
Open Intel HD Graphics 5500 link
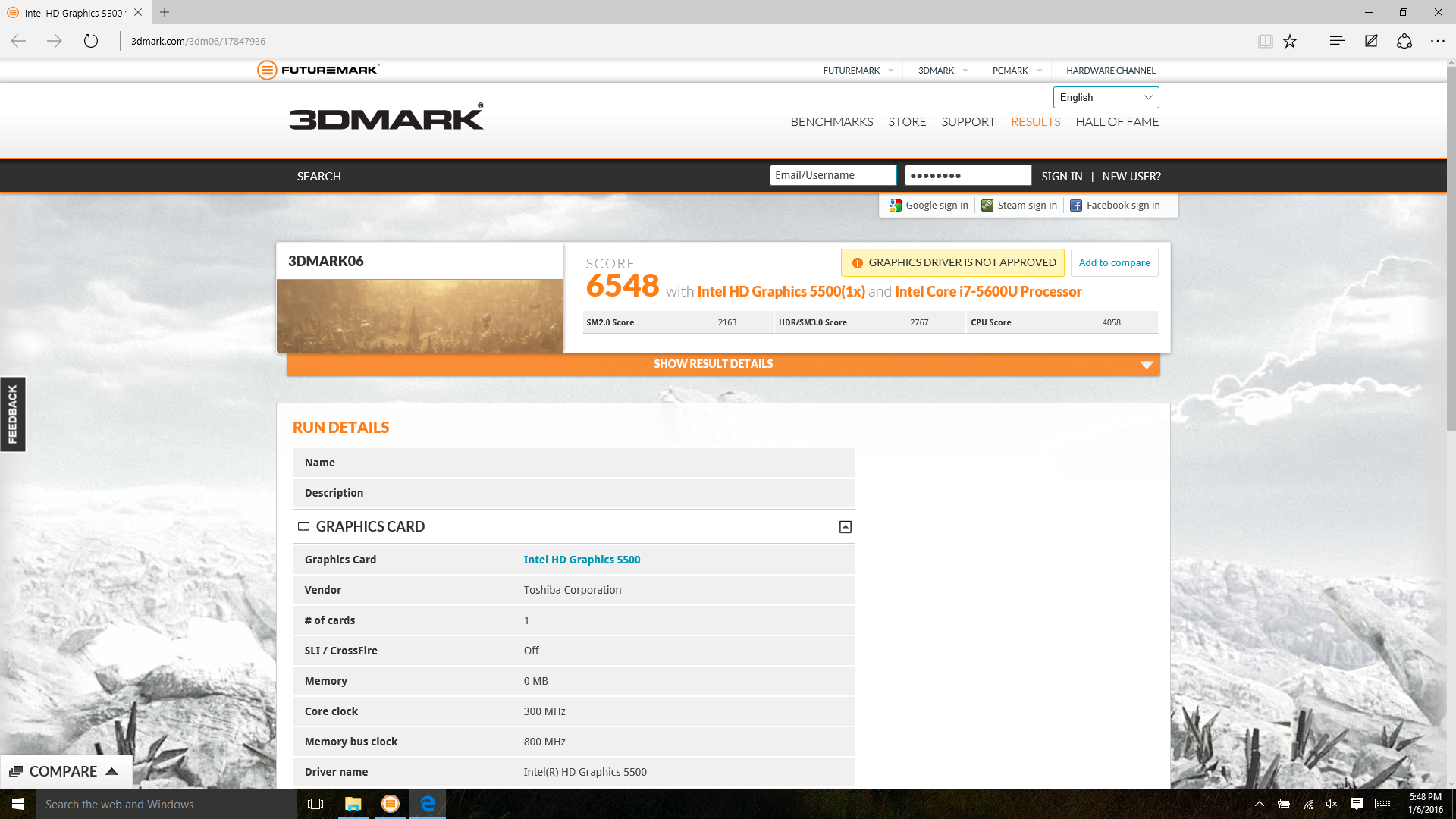point(582,560)
